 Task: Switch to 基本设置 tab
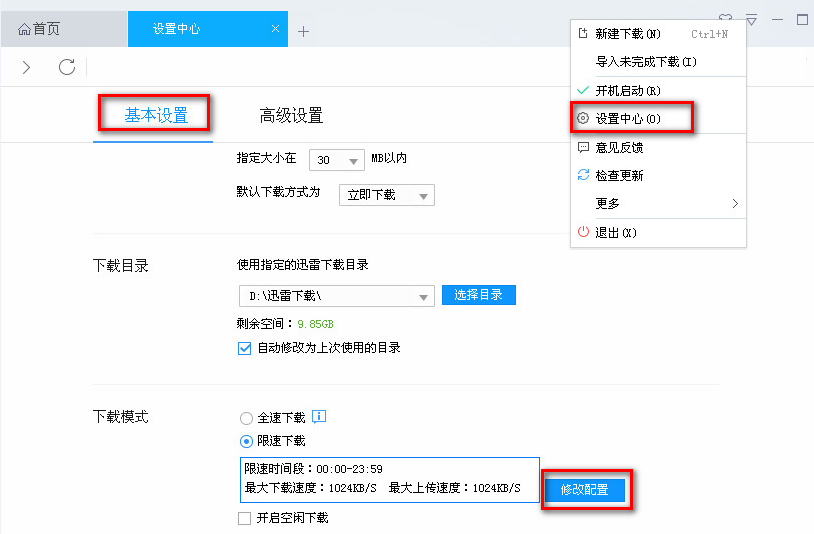[156, 115]
